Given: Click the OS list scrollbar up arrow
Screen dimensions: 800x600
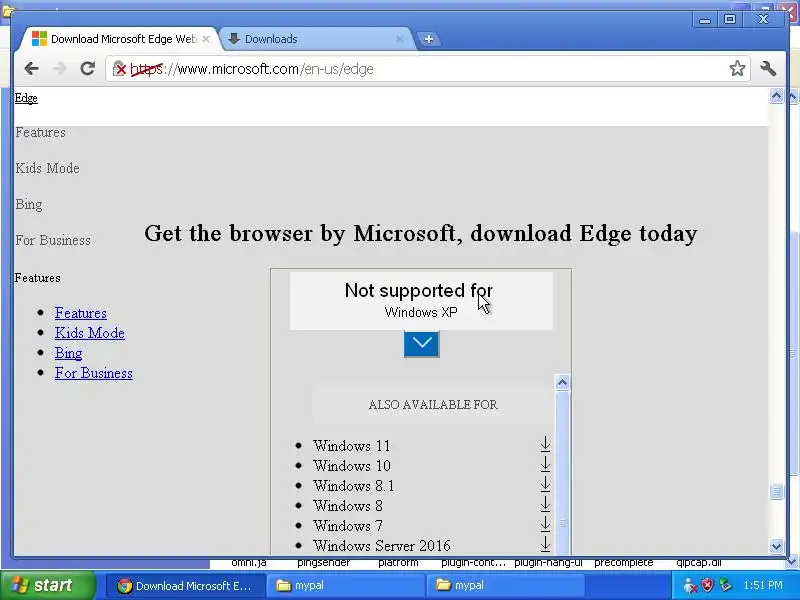Looking at the screenshot, I should coord(562,382).
